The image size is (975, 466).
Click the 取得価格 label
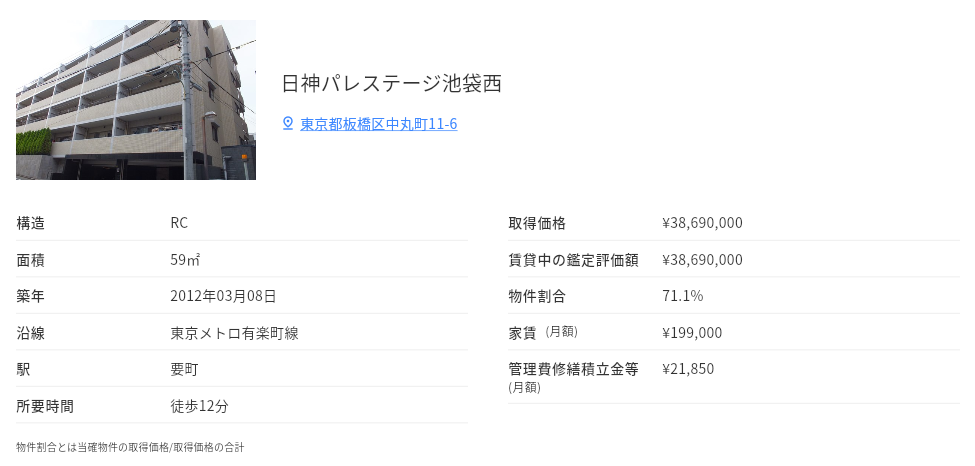537,223
